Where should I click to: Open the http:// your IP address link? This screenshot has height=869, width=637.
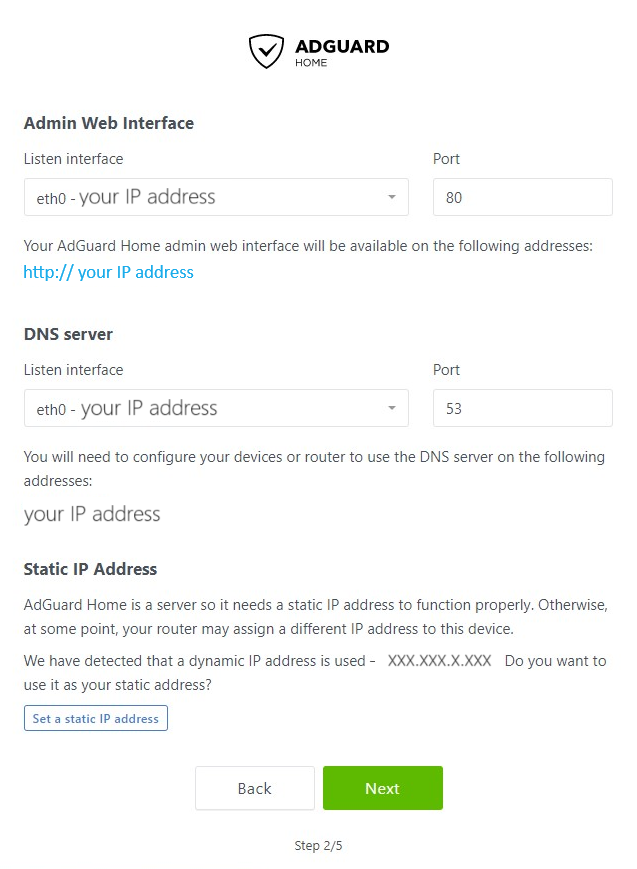coord(109,272)
